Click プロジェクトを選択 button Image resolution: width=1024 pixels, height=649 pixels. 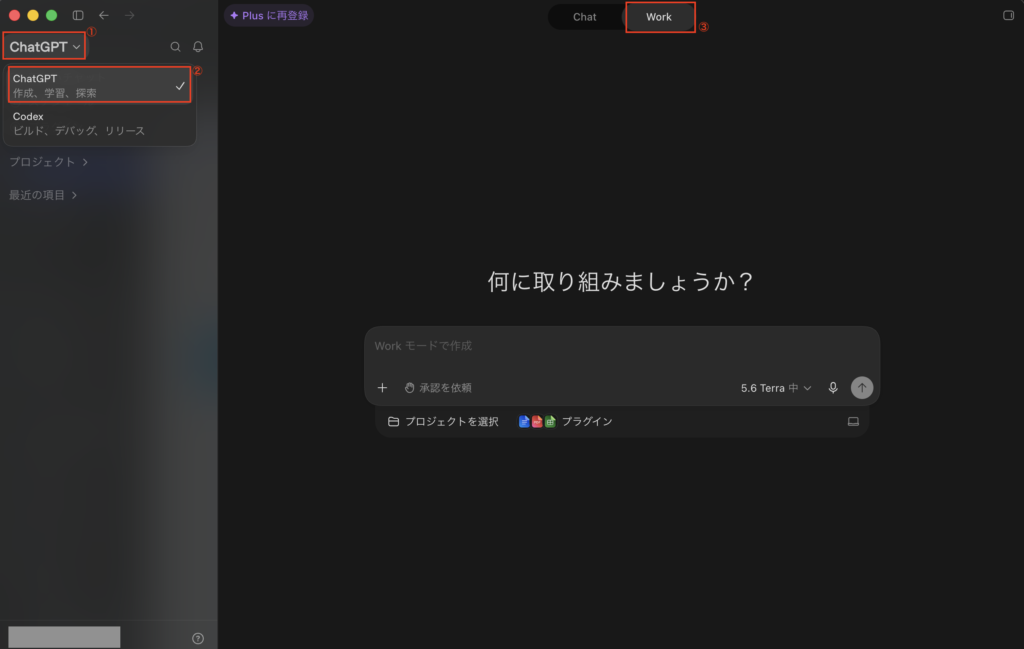point(443,422)
